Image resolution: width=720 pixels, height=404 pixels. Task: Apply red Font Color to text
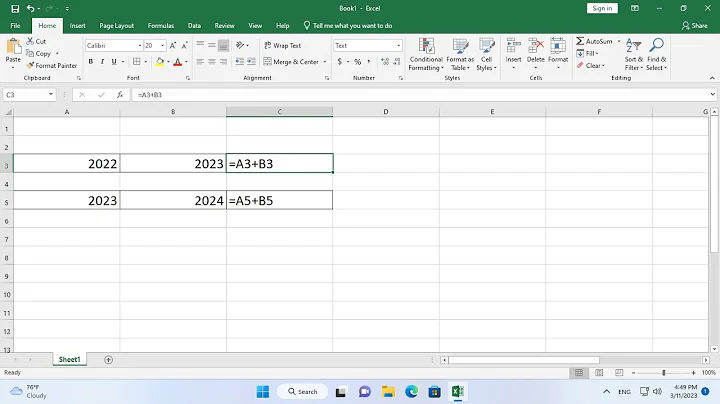[x=178, y=62]
